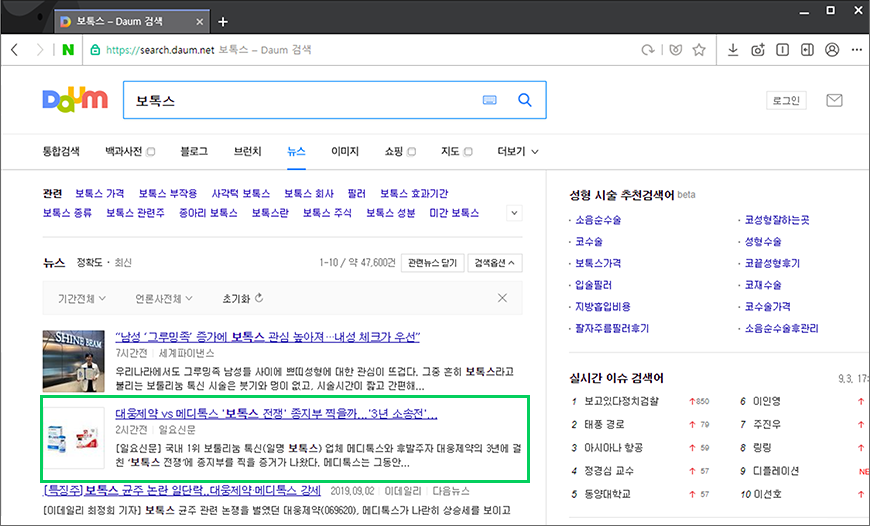This screenshot has width=870, height=526.
Task: Click recommended keyword 코끝성형후기
Action: tap(772, 263)
